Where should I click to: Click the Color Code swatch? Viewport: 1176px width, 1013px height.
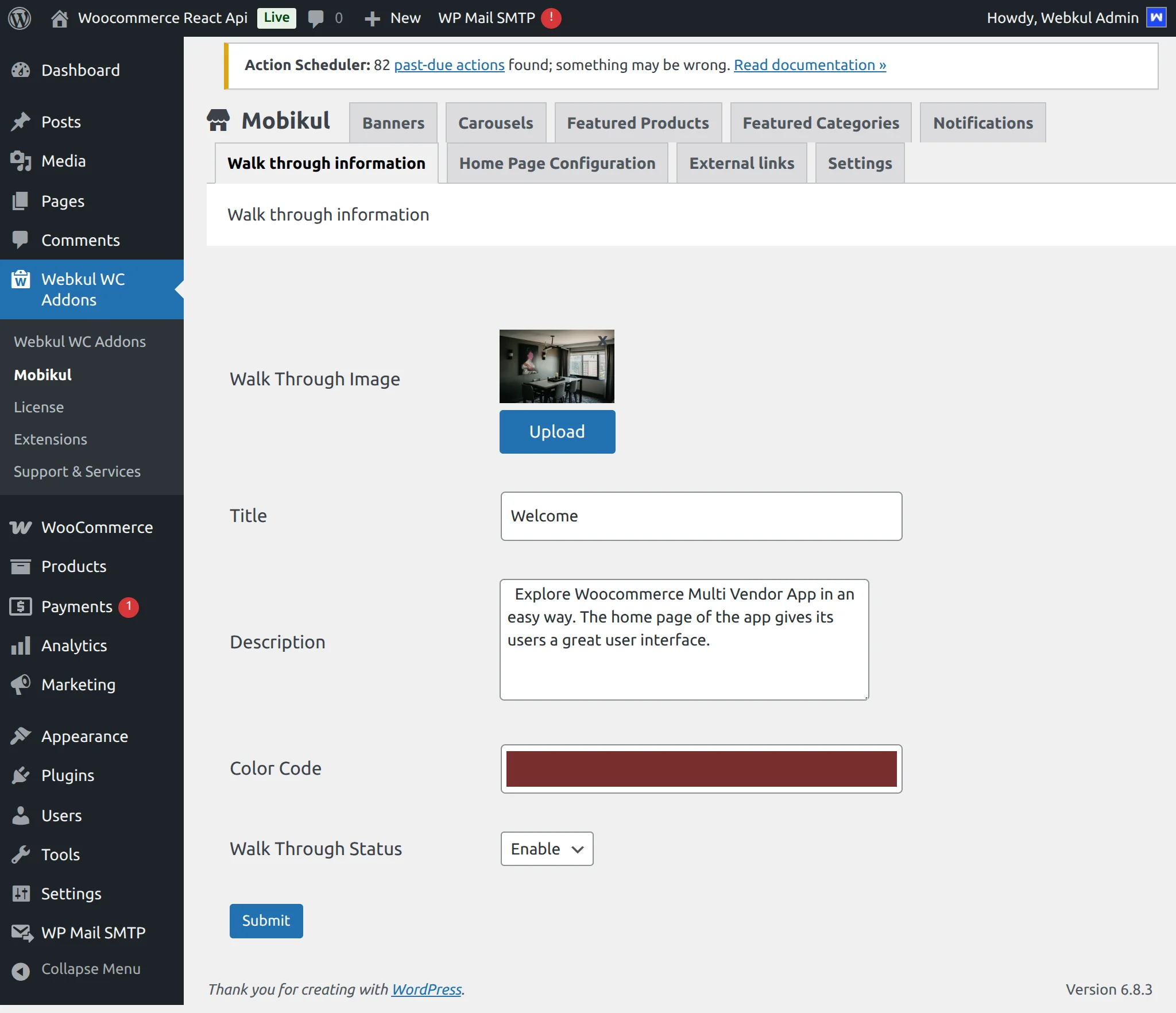pyautogui.click(x=701, y=769)
